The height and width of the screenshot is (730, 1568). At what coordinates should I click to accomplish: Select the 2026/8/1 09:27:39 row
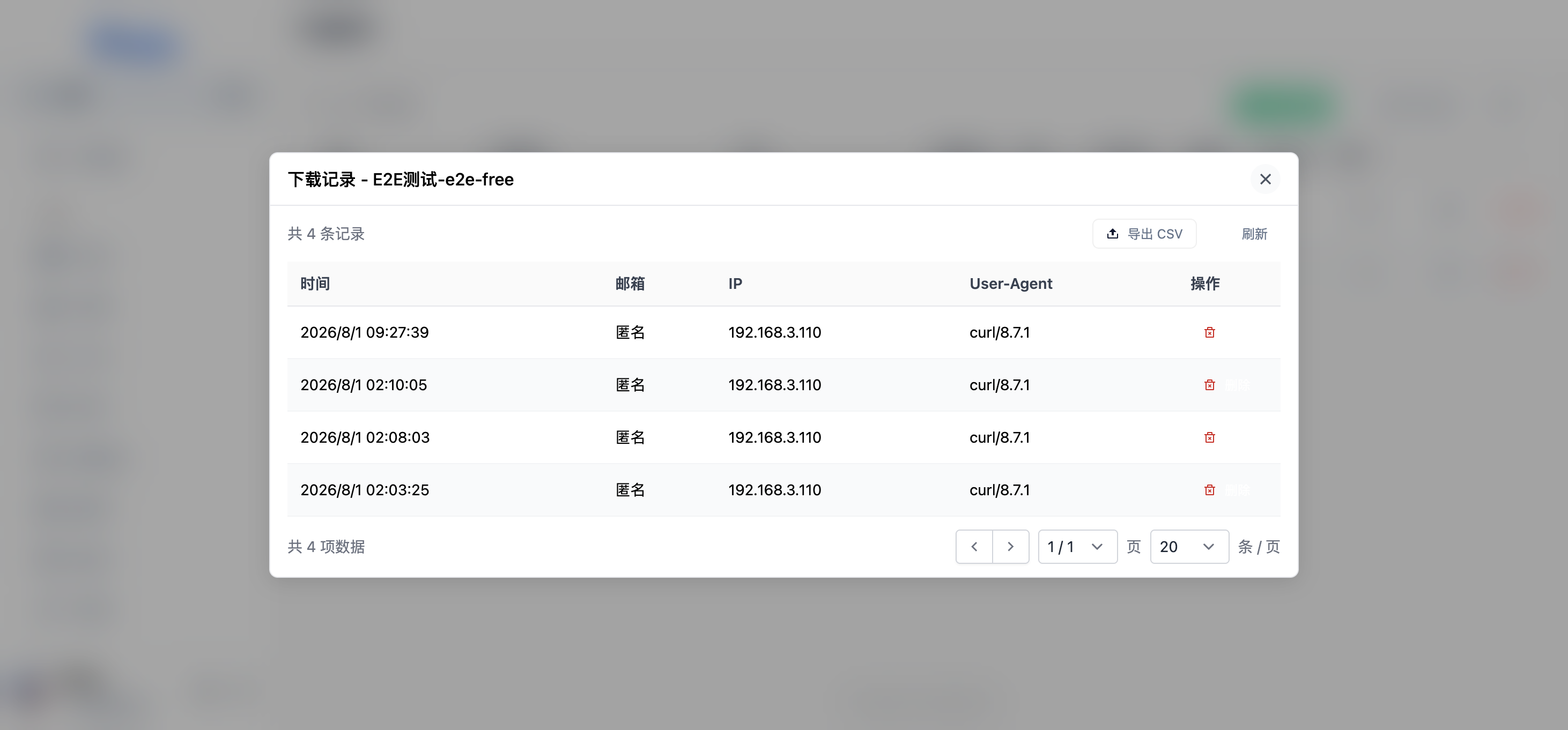point(783,332)
